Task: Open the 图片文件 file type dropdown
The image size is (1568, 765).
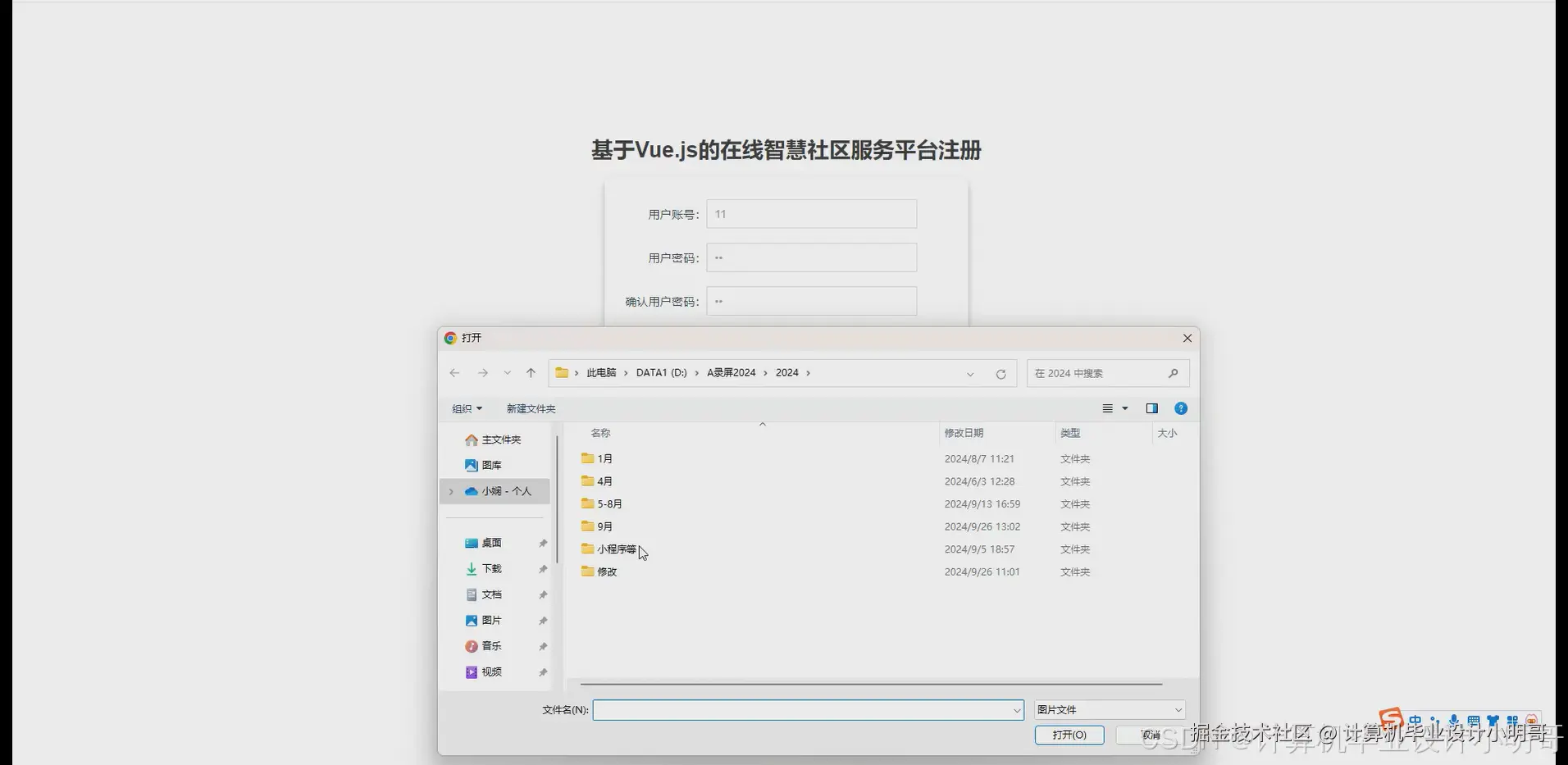Action: (x=1107, y=709)
